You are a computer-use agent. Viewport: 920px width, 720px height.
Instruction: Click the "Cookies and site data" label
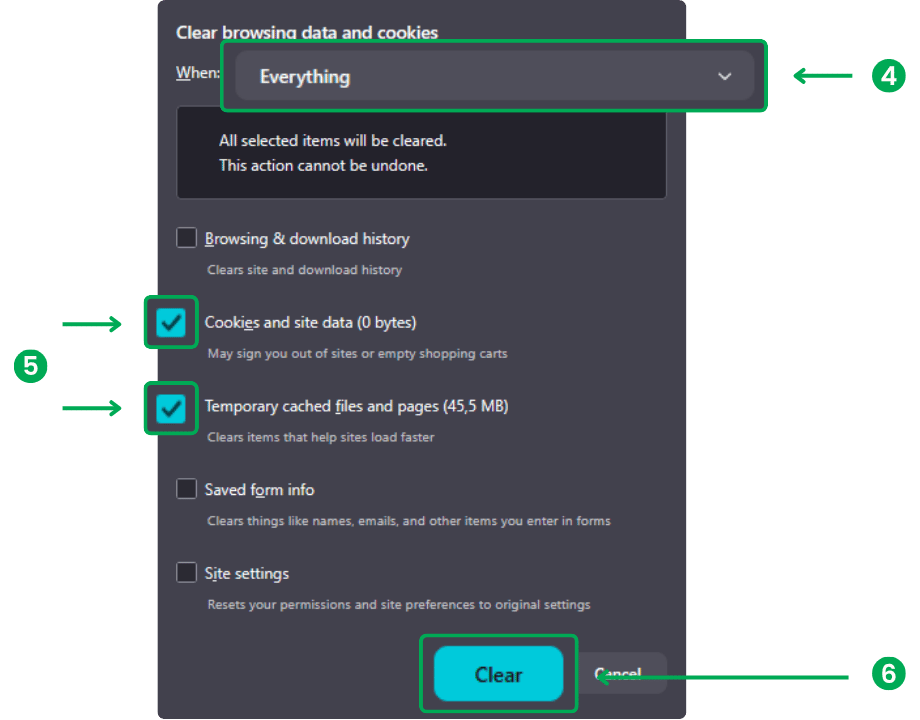pyautogui.click(x=310, y=322)
